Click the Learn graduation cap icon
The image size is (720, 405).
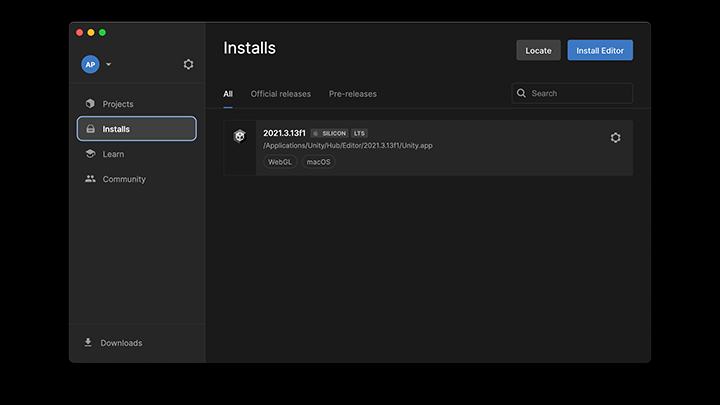coord(90,153)
